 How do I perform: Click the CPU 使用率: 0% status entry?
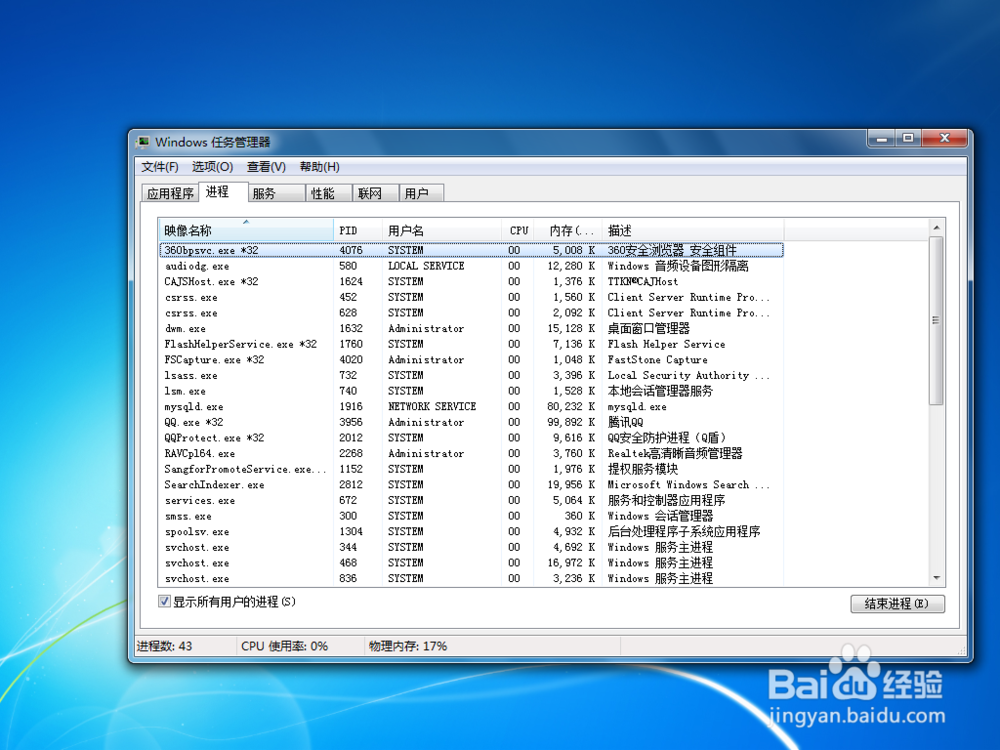tap(284, 646)
